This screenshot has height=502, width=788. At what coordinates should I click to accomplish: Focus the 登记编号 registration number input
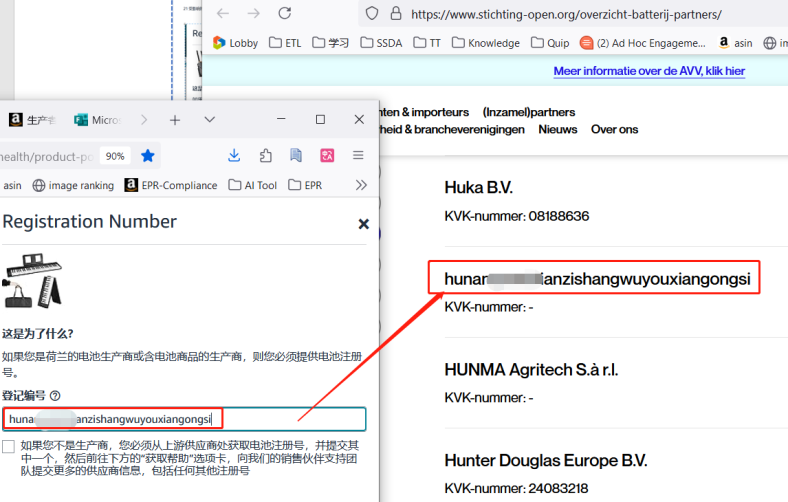point(184,419)
